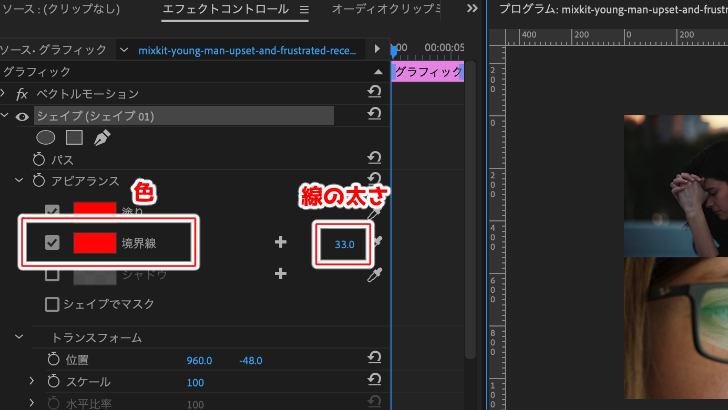Screen dimensions: 728x410
Task: Select the プログラム monitor tab
Action: click(613, 9)
